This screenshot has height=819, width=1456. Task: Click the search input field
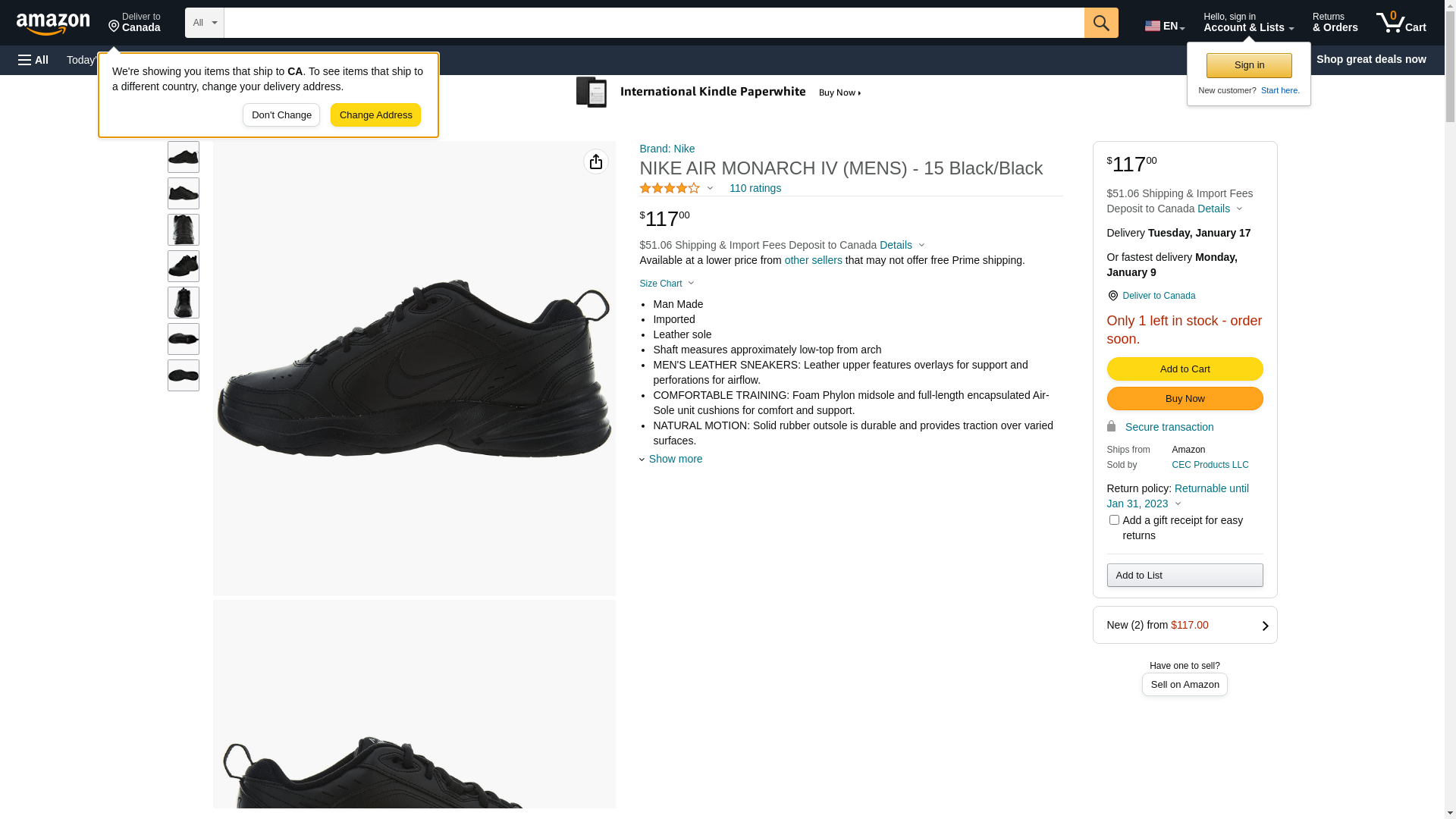pos(654,23)
